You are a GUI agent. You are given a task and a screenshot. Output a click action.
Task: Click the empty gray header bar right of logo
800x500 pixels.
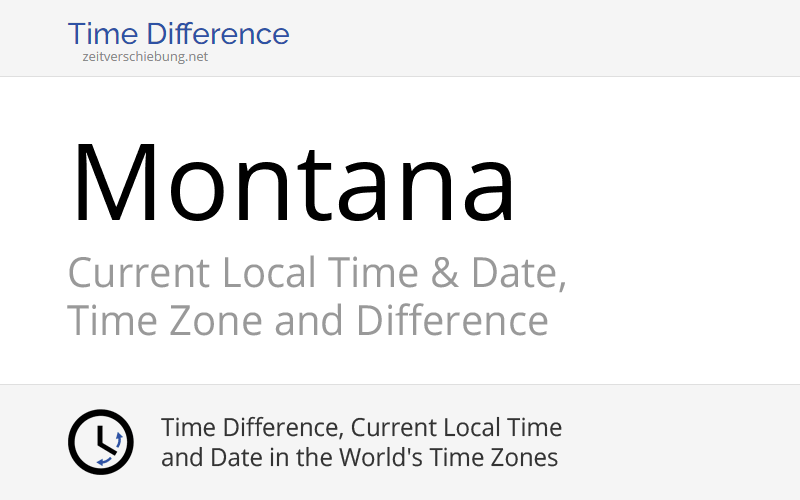(x=550, y=37)
